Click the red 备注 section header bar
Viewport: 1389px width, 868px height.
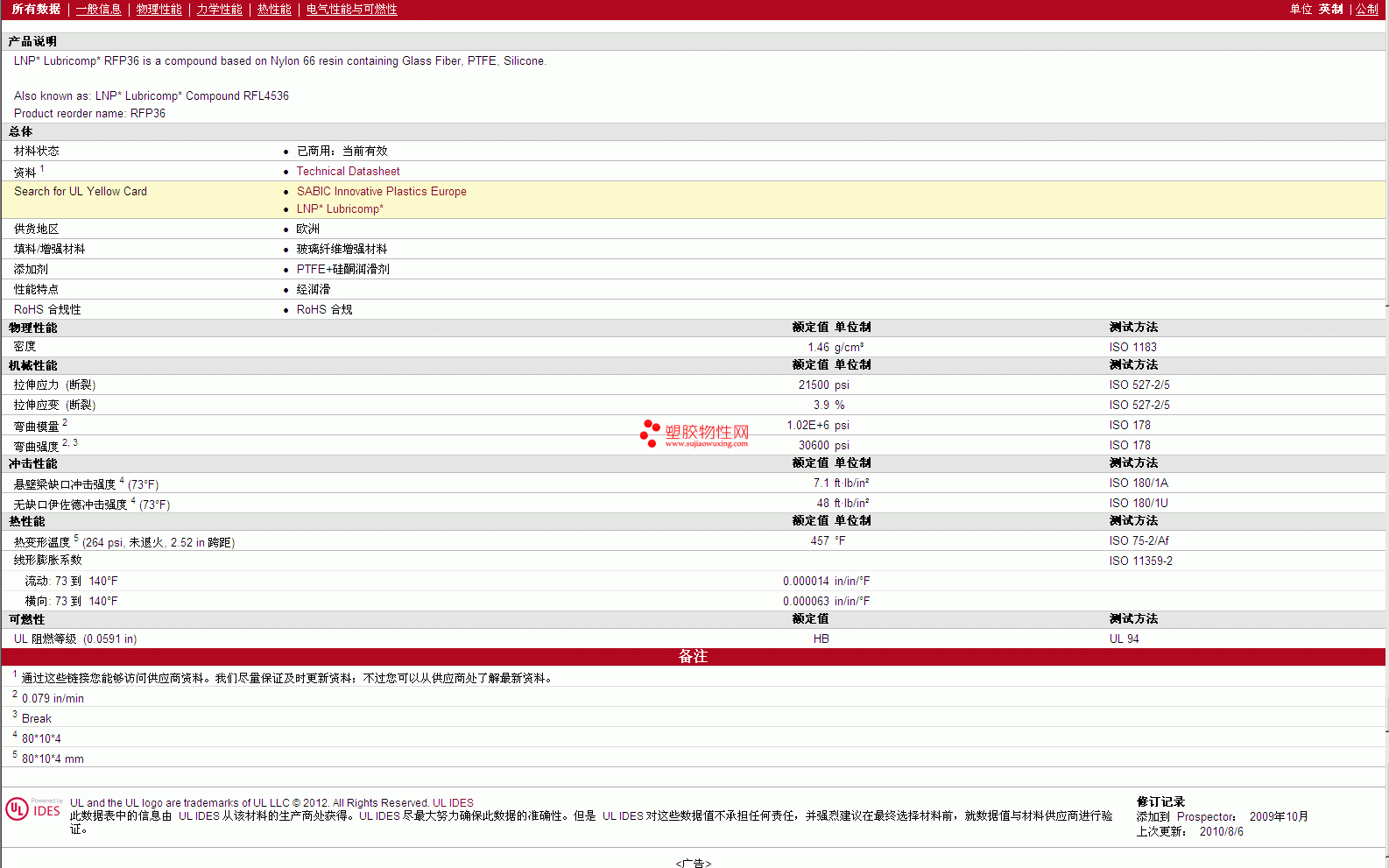693,657
